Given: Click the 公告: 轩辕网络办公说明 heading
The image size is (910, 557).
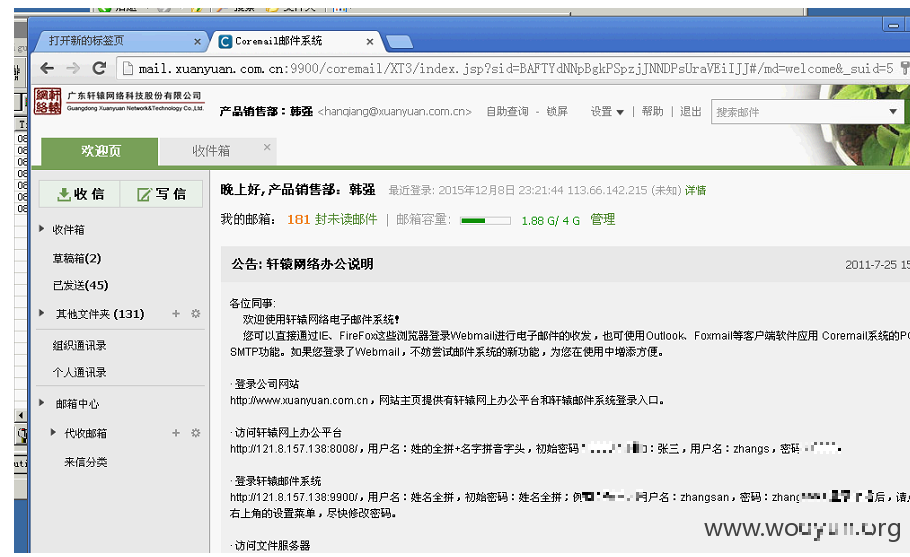Looking at the screenshot, I should (x=302, y=265).
